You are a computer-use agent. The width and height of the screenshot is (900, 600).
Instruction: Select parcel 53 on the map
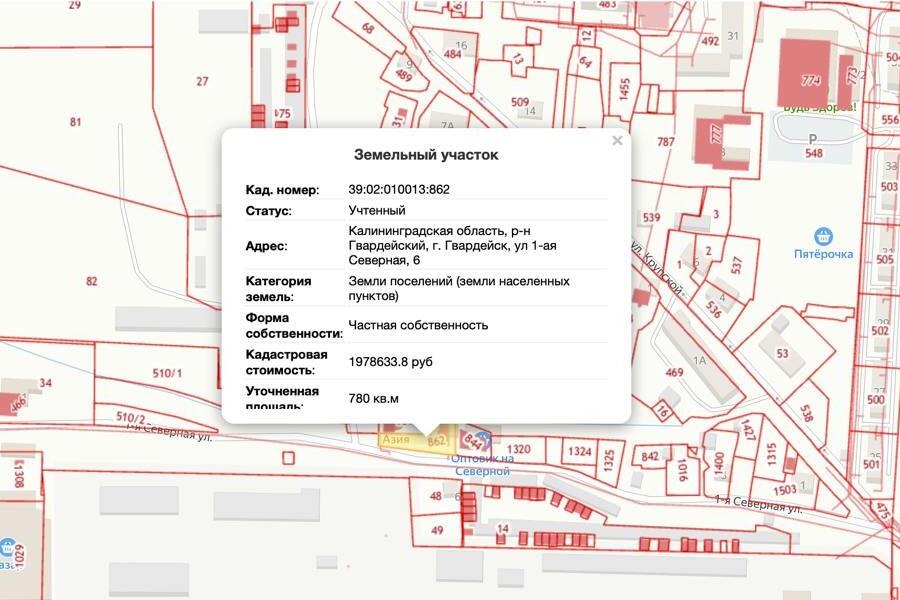coord(783,352)
